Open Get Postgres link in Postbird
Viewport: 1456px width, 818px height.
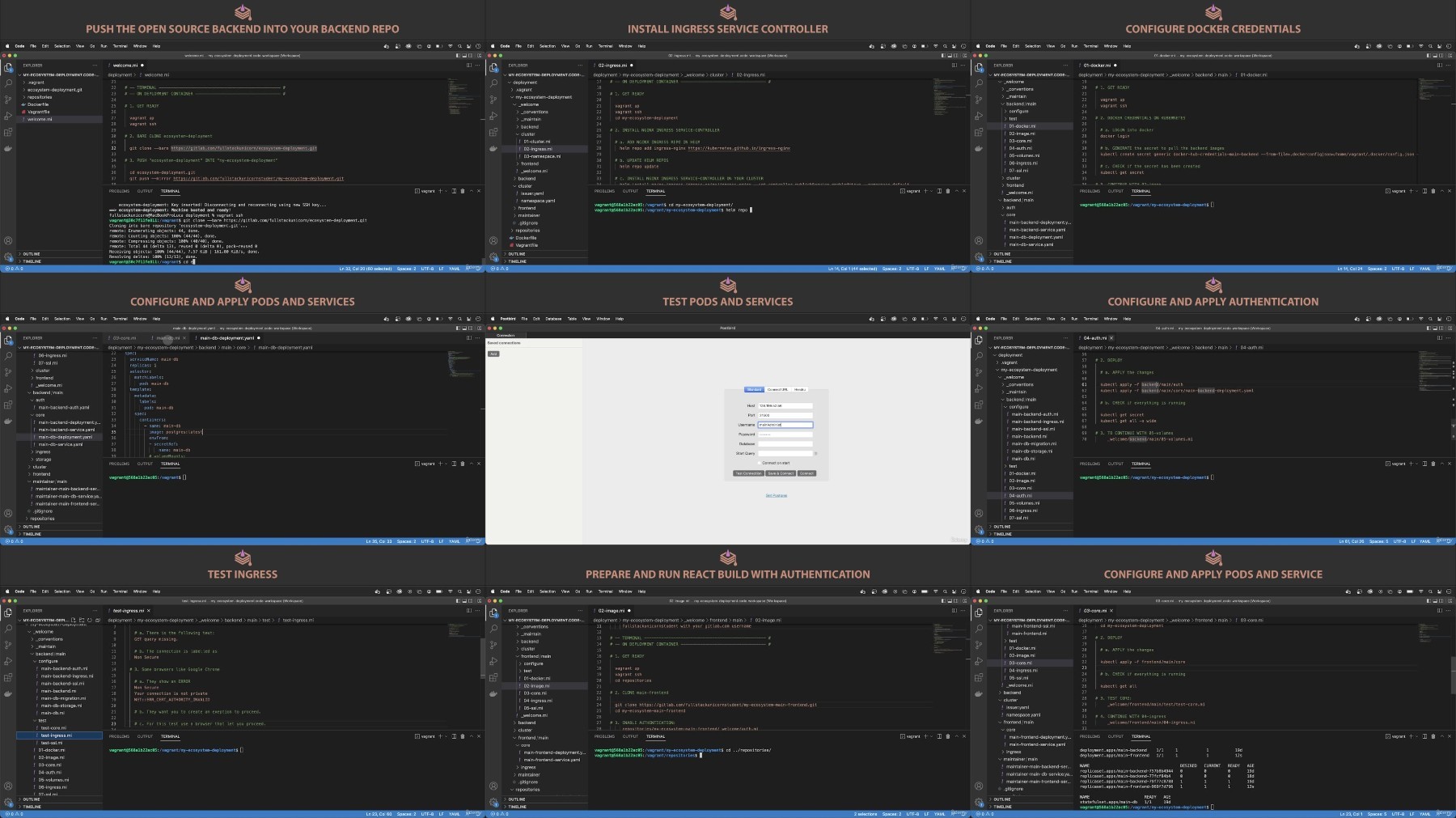776,495
